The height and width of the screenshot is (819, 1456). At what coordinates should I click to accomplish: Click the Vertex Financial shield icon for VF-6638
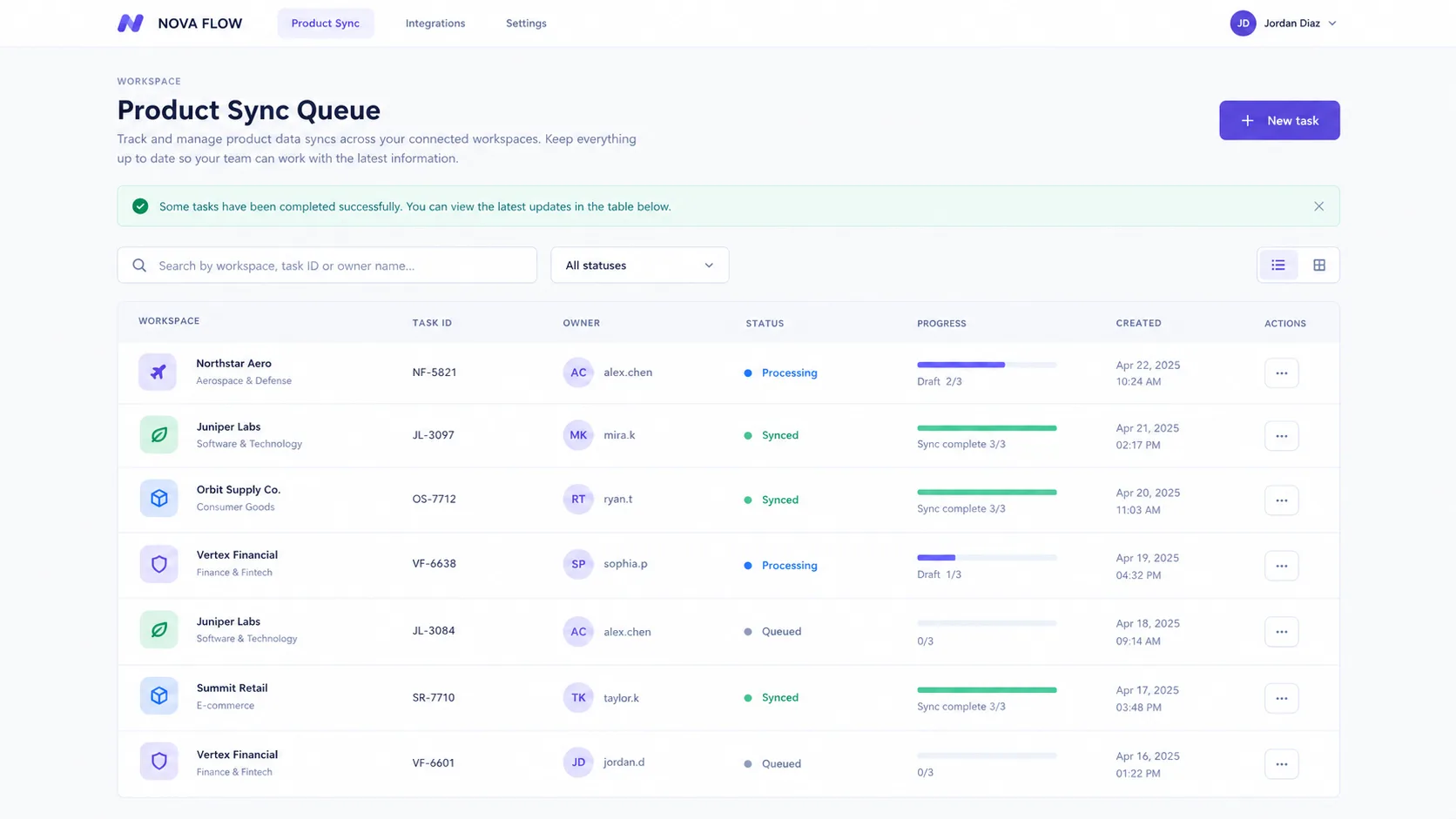pyautogui.click(x=158, y=564)
